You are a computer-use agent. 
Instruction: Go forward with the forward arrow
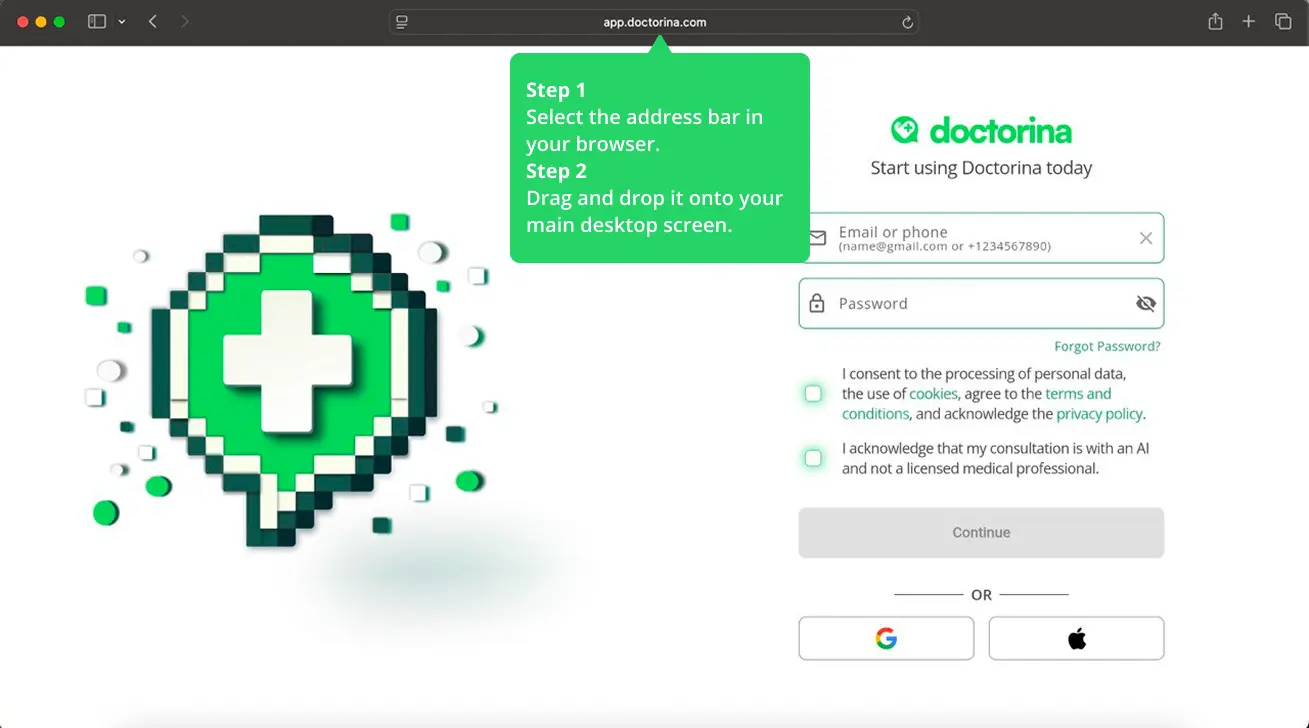click(185, 21)
